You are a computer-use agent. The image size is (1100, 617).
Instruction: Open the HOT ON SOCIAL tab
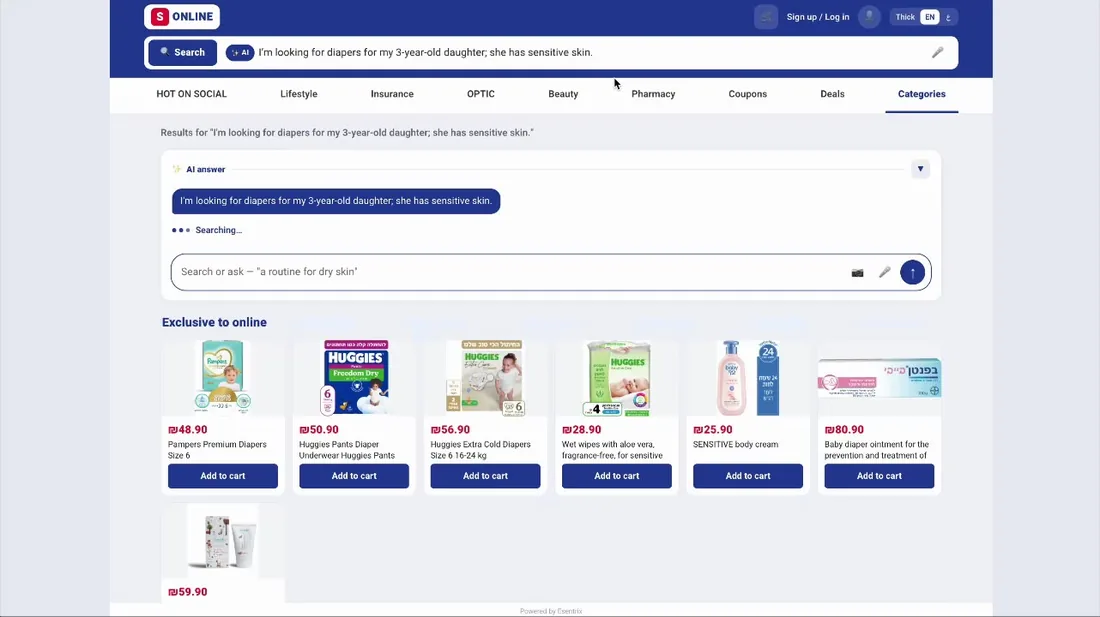192,94
